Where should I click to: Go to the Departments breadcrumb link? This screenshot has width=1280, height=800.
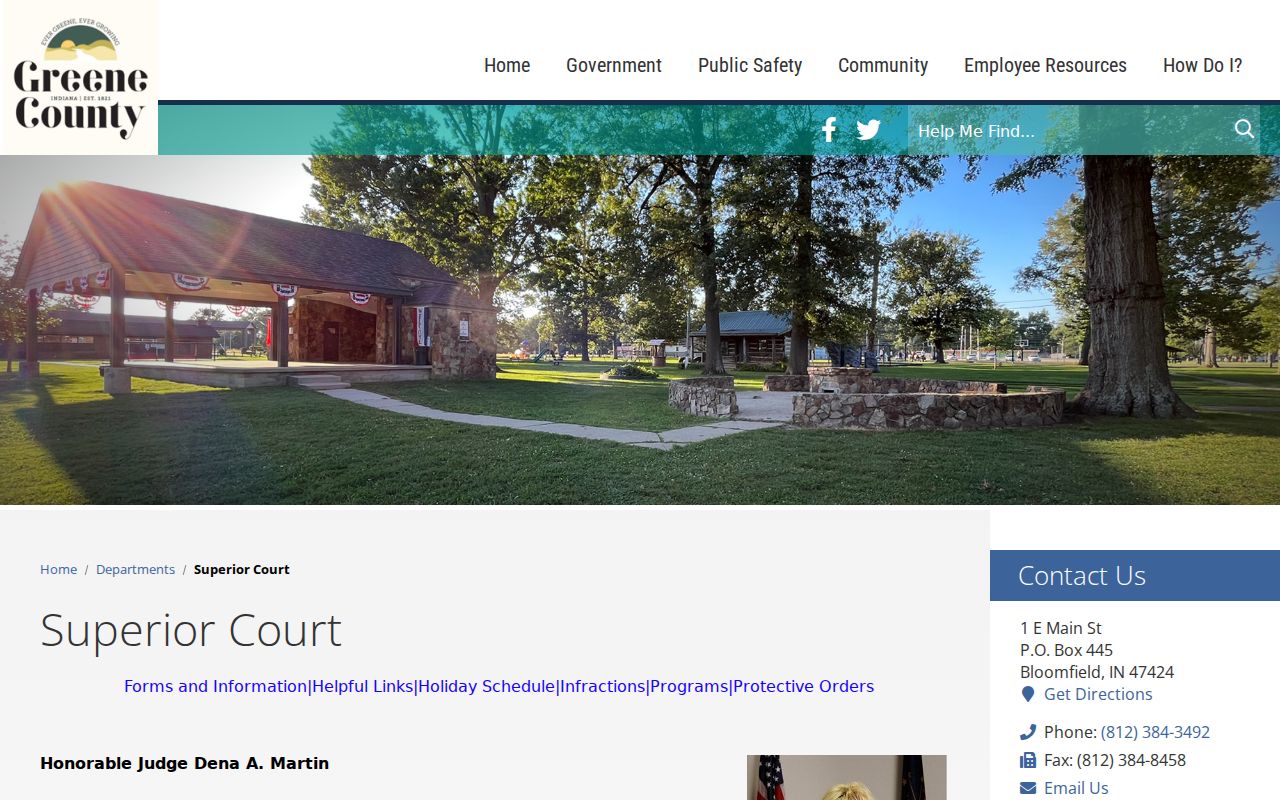(135, 569)
